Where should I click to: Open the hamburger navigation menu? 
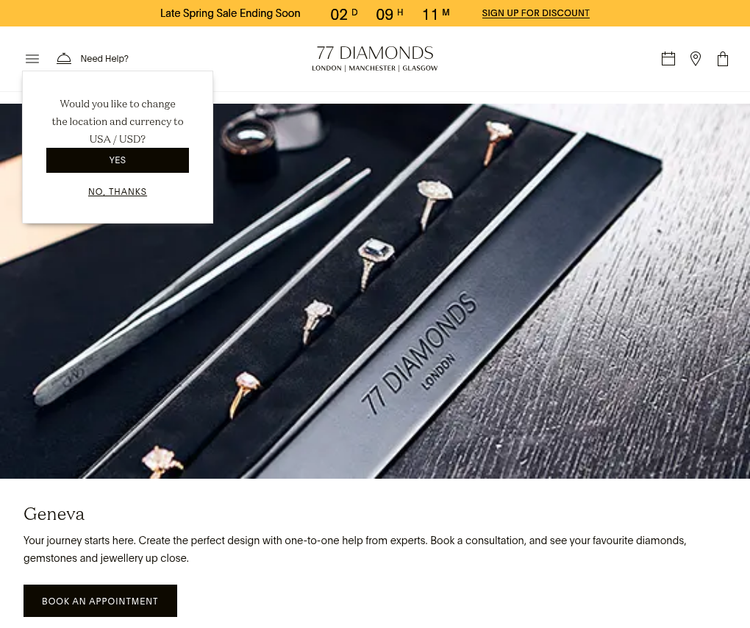click(x=32, y=58)
